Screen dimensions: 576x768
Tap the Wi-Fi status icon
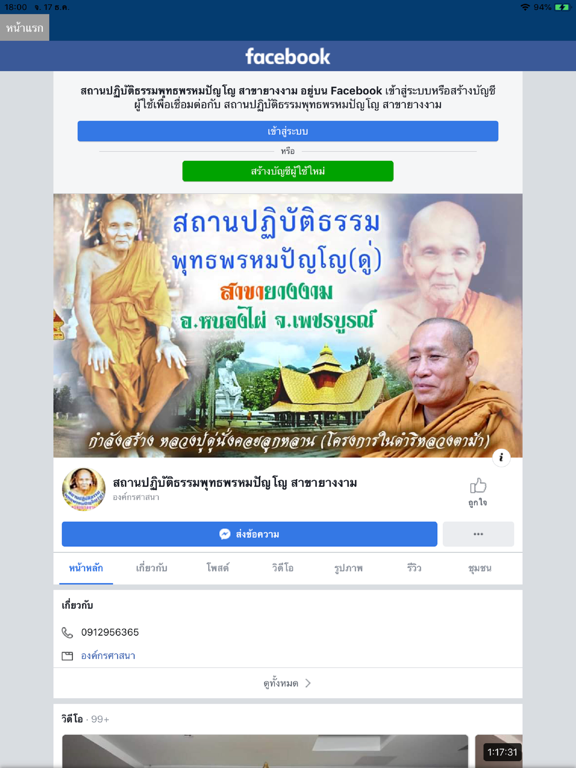point(525,7)
